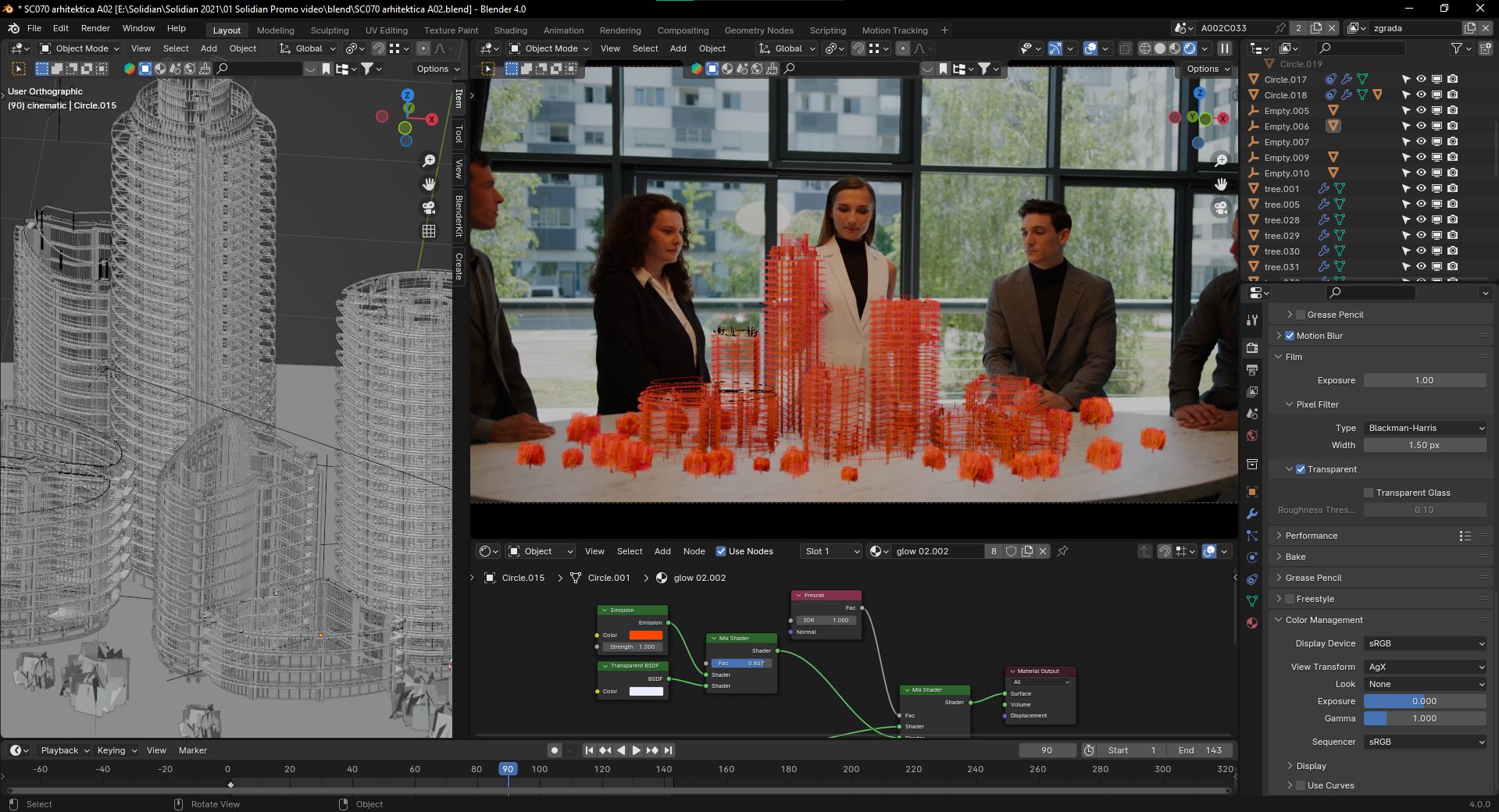Switch perspective/orthographic using left viewport grid icon
This screenshot has height=812, width=1499.
tap(429, 231)
